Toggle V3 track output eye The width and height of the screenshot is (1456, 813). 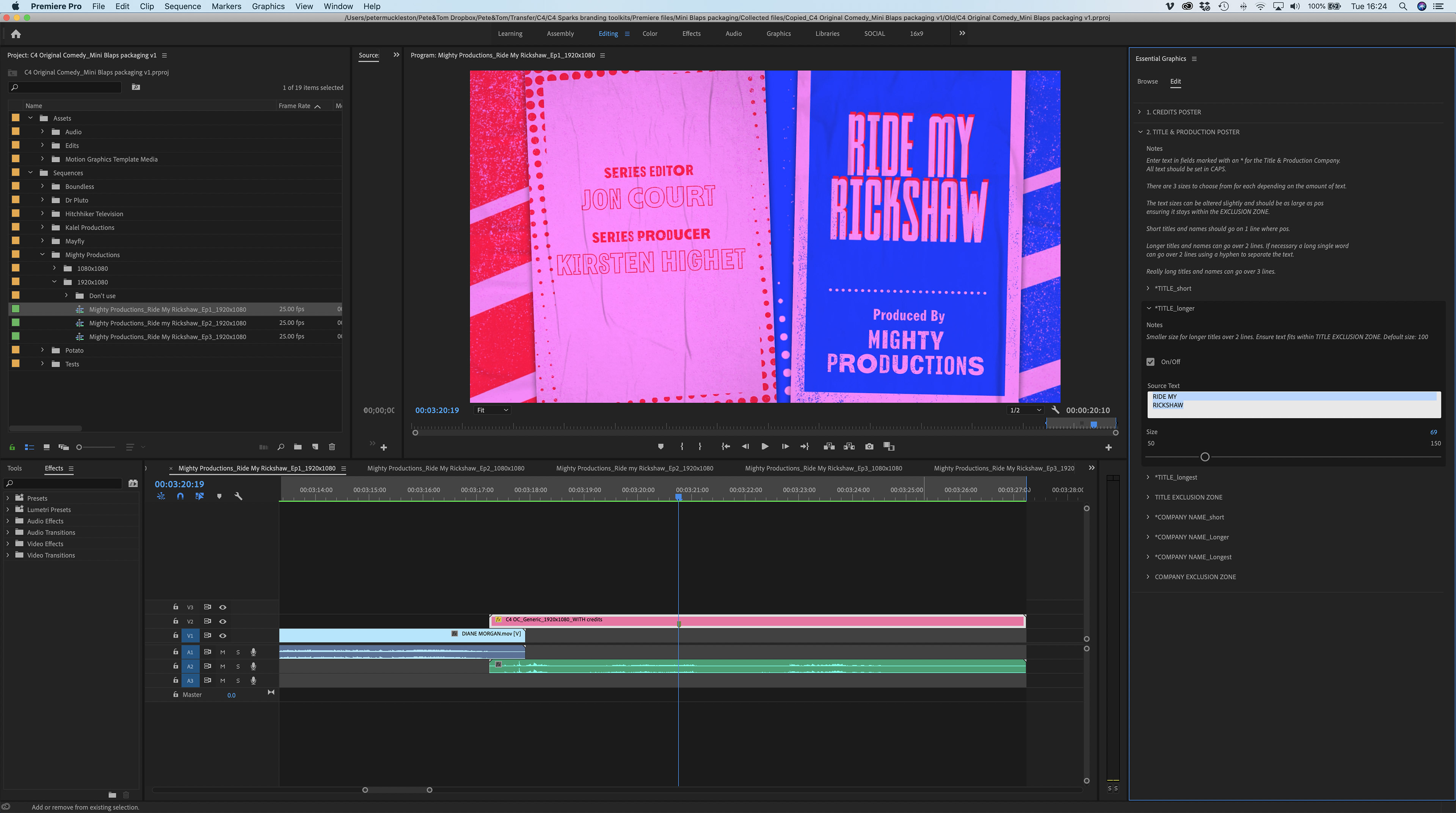(x=223, y=607)
